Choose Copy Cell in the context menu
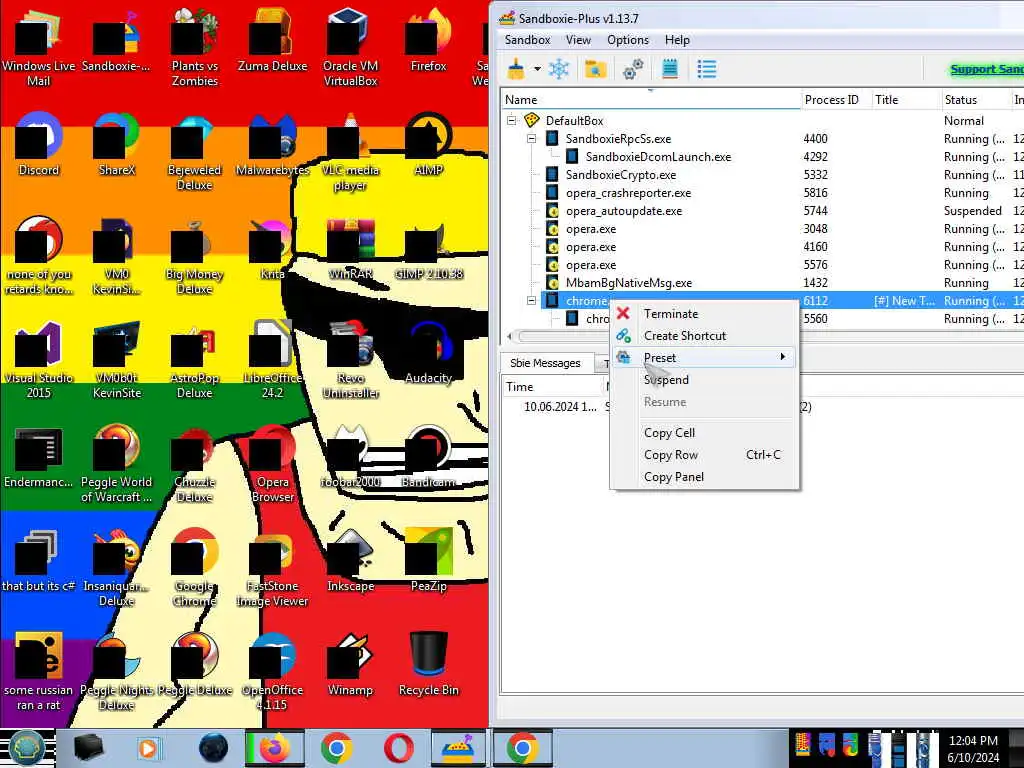The width and height of the screenshot is (1024, 768). click(x=704, y=432)
